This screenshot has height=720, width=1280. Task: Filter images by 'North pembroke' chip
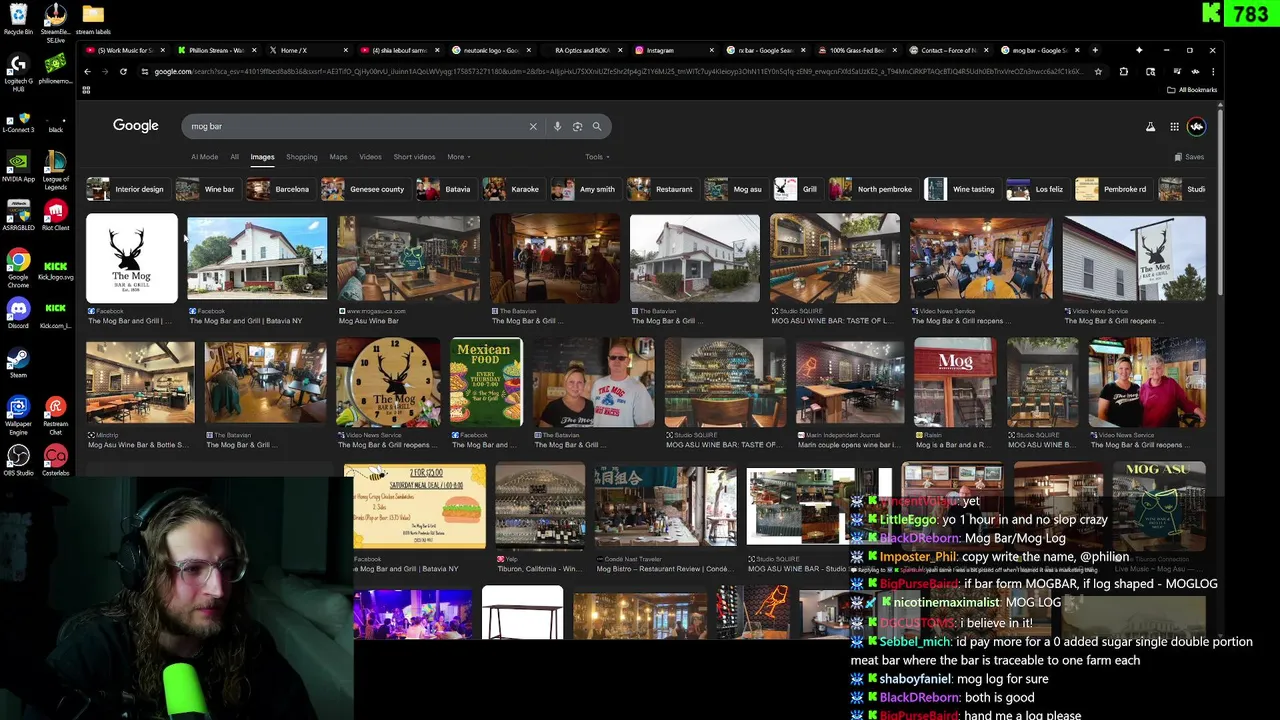coord(873,189)
